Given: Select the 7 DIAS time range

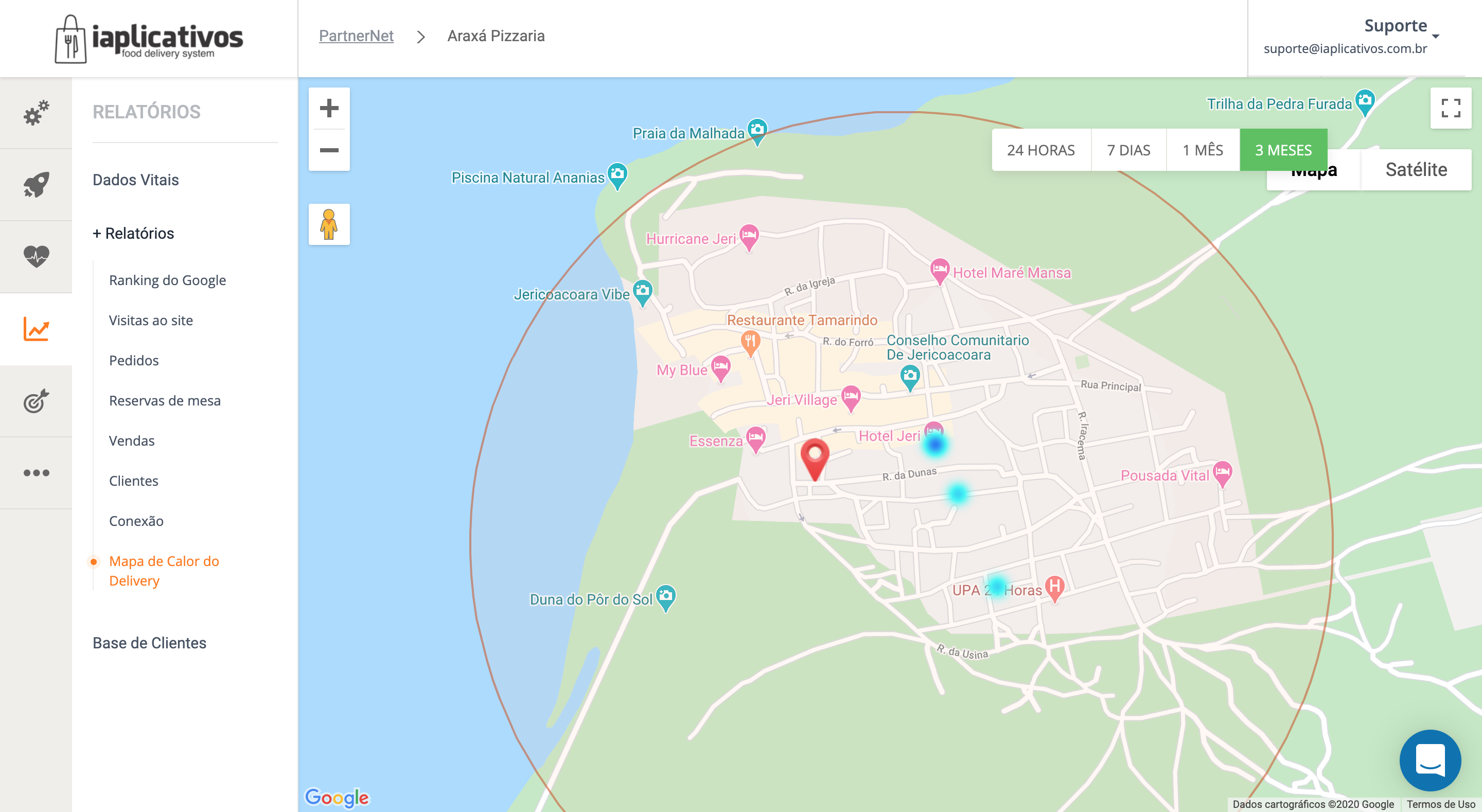Looking at the screenshot, I should pos(1128,150).
